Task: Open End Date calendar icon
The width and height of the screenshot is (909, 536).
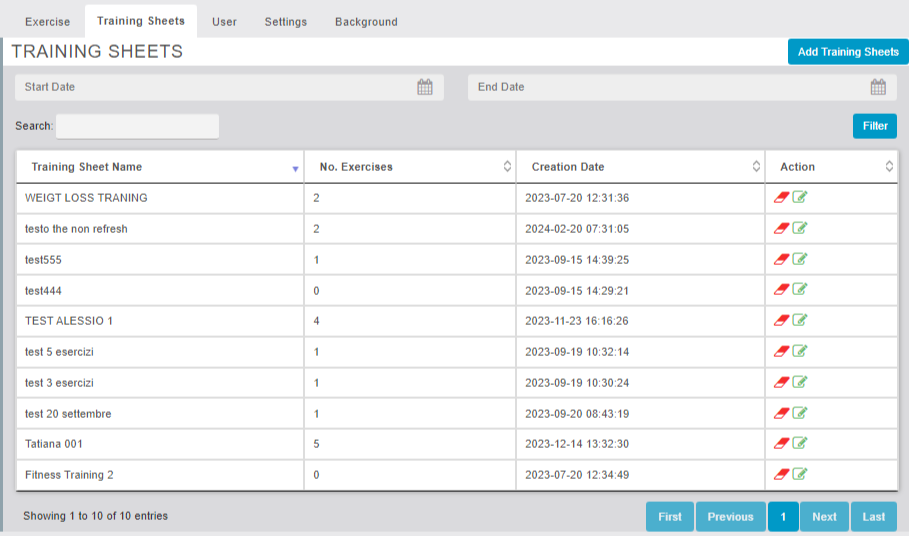Action: pos(878,87)
